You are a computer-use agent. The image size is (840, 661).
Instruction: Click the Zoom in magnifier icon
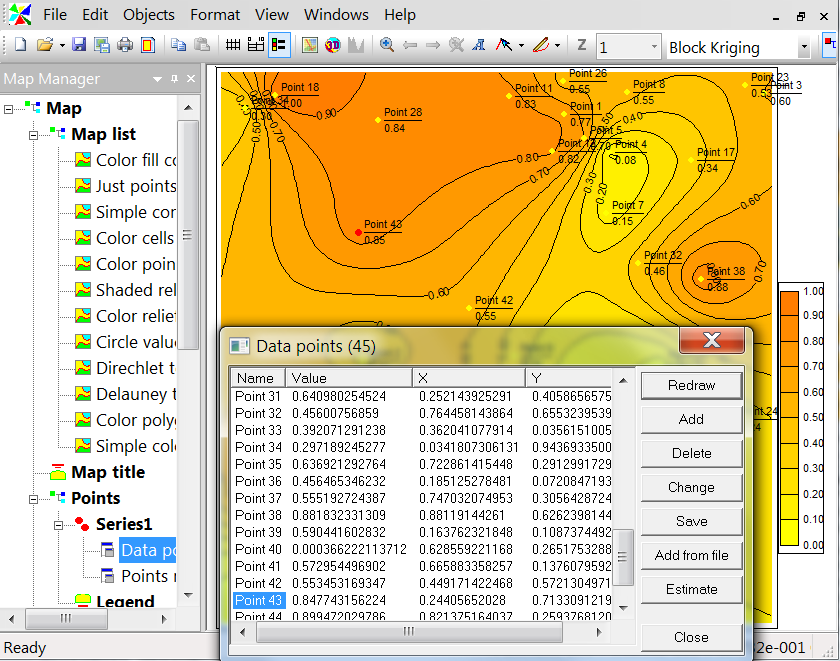(387, 45)
